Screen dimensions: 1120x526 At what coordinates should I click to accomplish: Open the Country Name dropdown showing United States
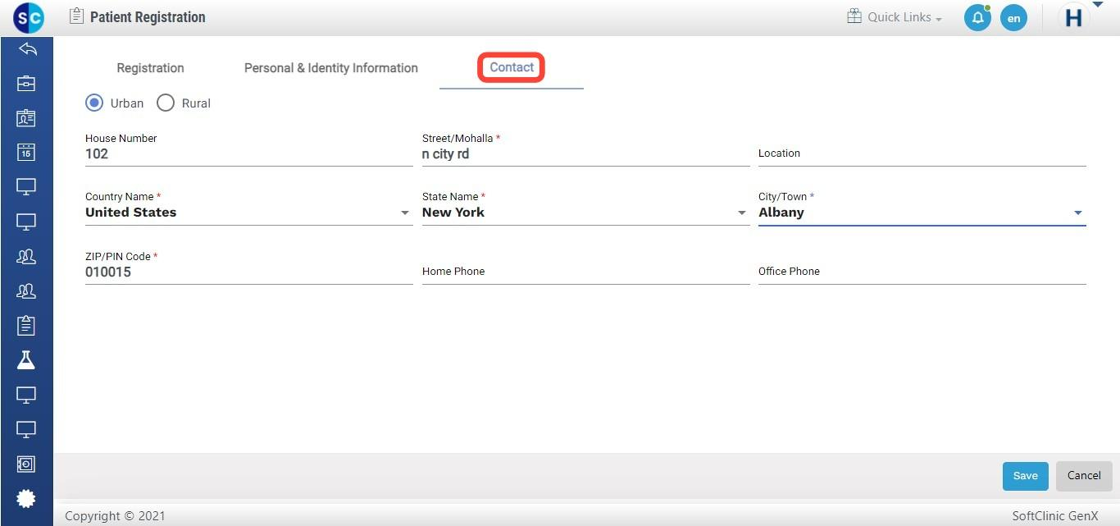249,212
